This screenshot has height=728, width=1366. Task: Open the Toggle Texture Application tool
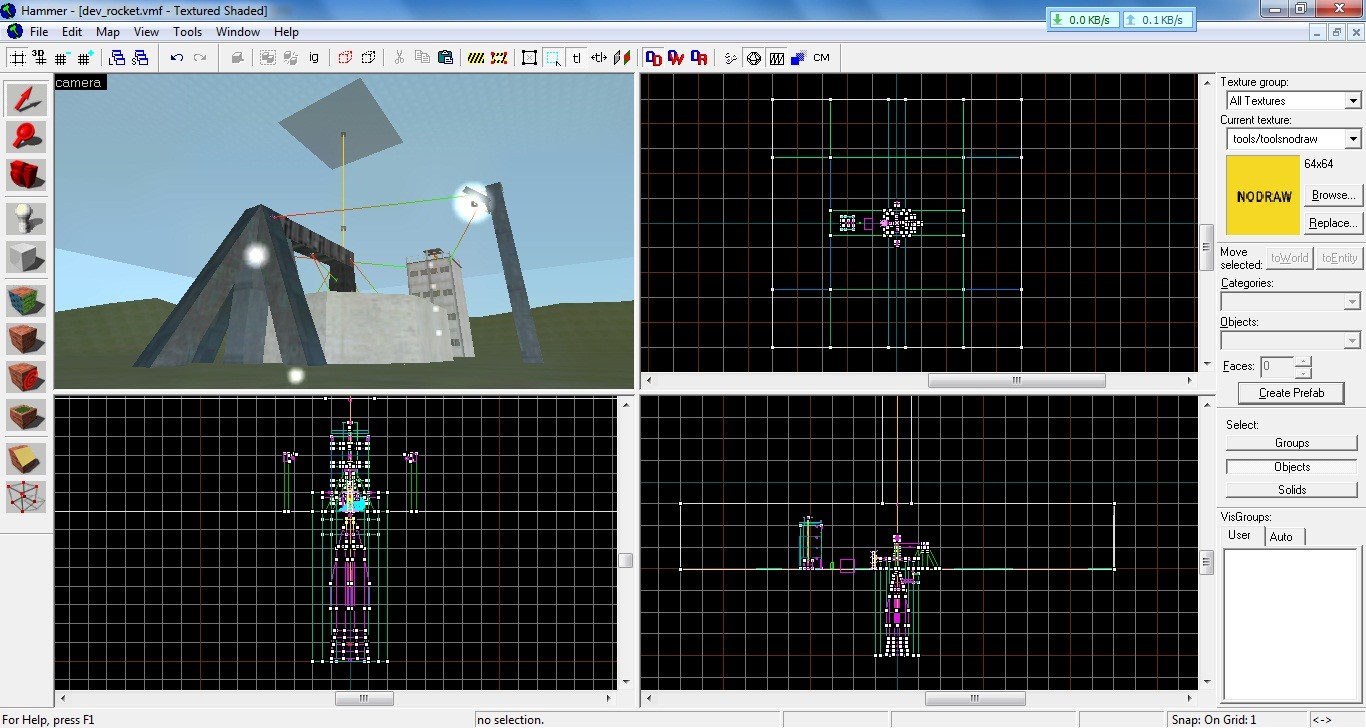pos(27,301)
